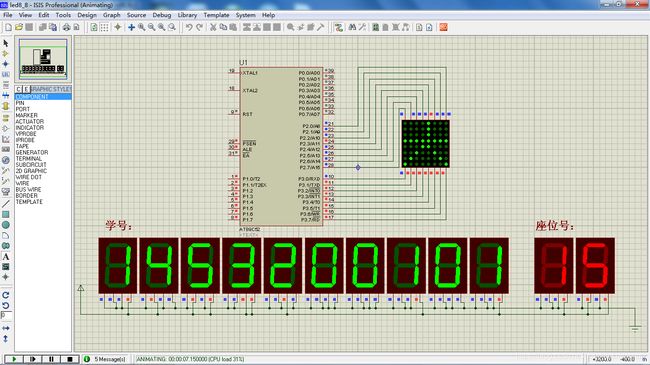Image resolution: width=650 pixels, height=365 pixels.
Task: Open the Debug menu
Action: (162, 15)
